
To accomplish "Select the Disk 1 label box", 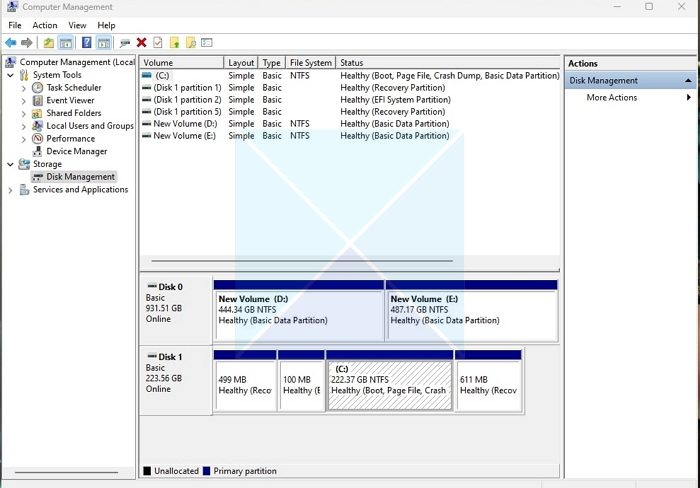I will tap(176, 380).
